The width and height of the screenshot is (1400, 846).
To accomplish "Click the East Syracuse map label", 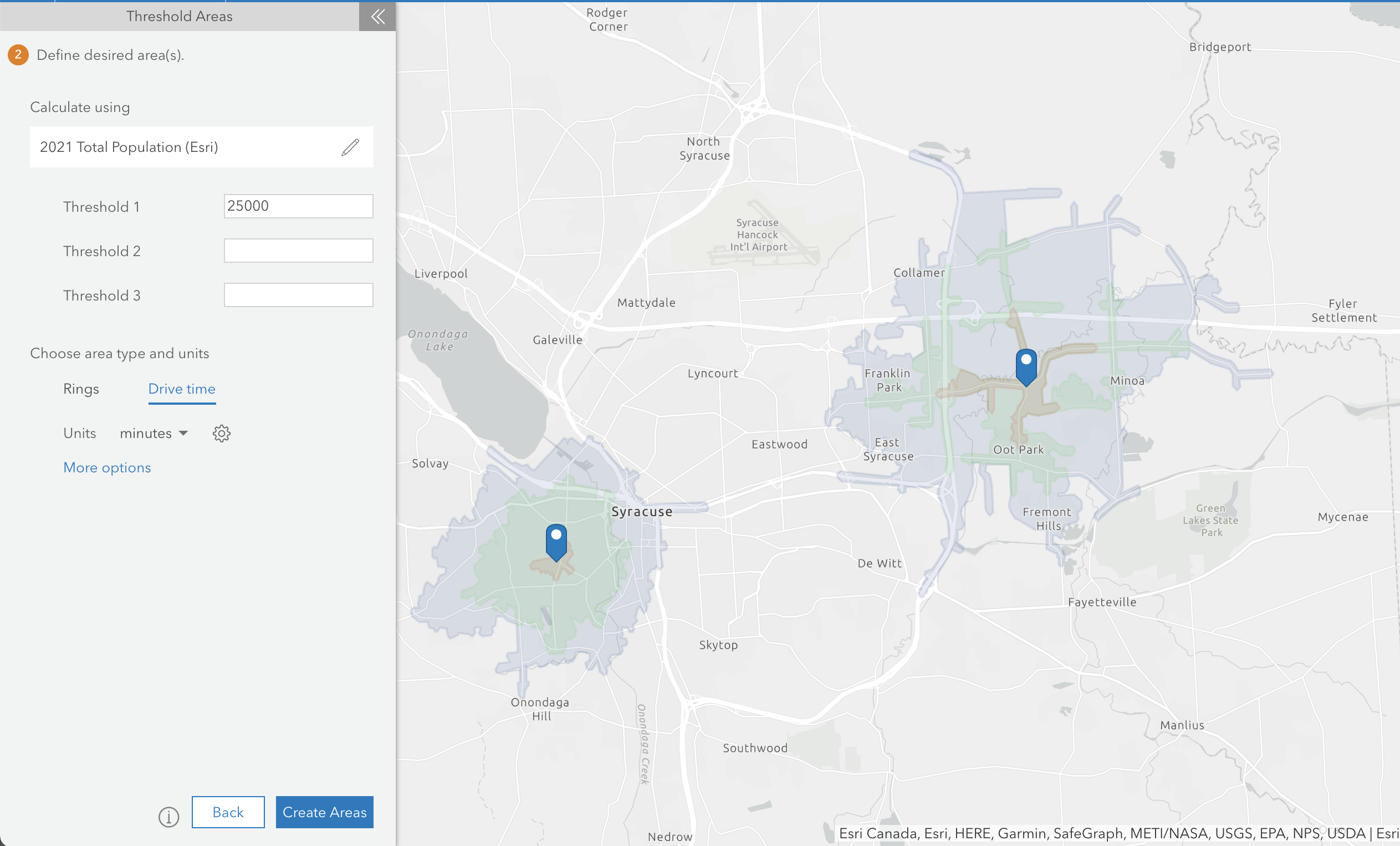I will click(888, 449).
